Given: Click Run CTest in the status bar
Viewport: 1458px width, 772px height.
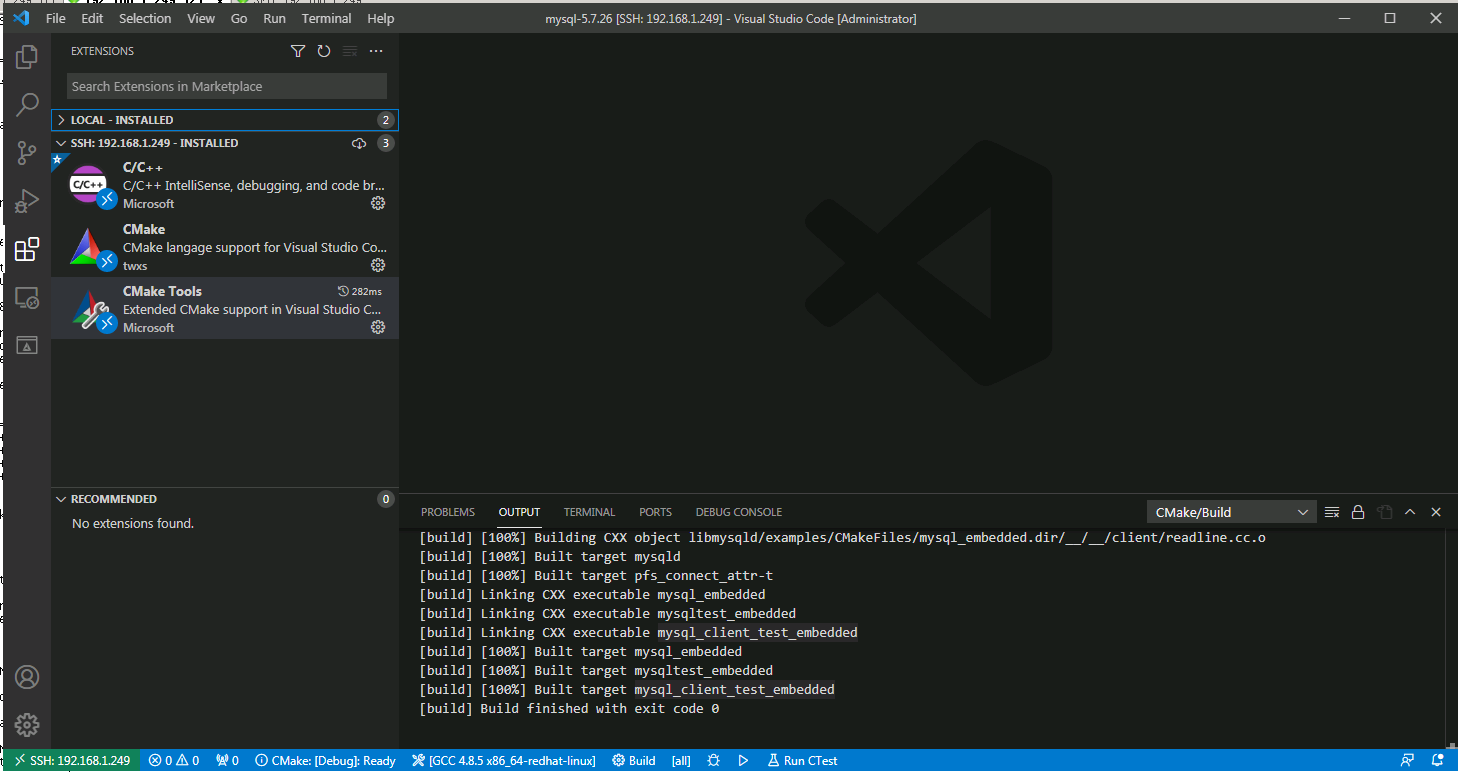Looking at the screenshot, I should click(x=802, y=760).
